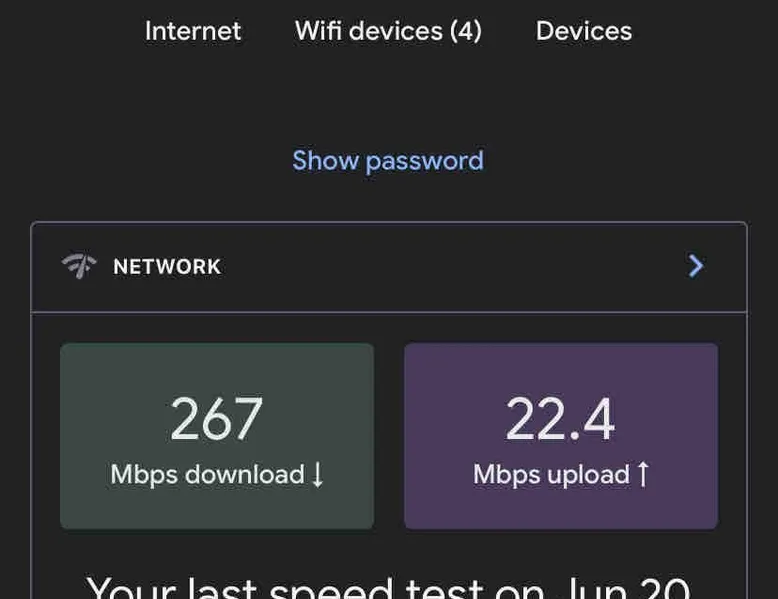Click the 22.4 upload speed number
The image size is (778, 599).
[x=560, y=418]
